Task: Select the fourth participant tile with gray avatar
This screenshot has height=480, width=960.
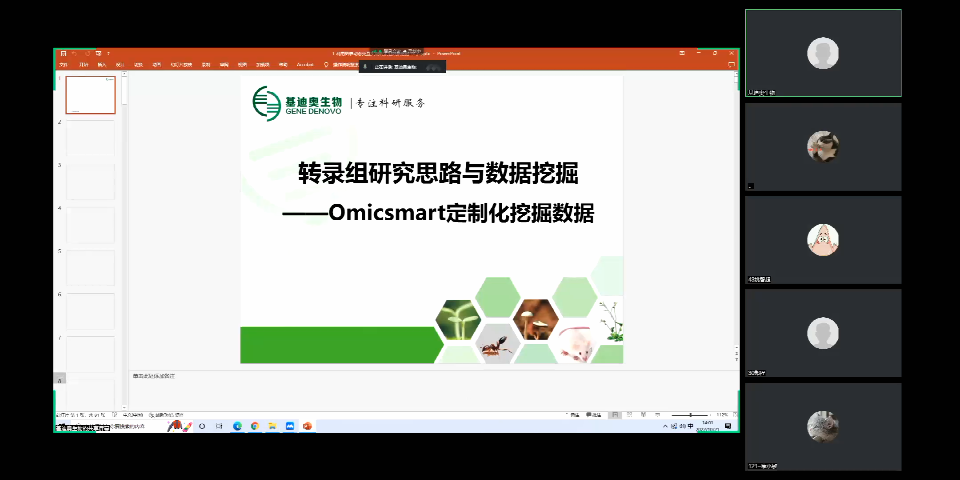Action: (x=823, y=333)
